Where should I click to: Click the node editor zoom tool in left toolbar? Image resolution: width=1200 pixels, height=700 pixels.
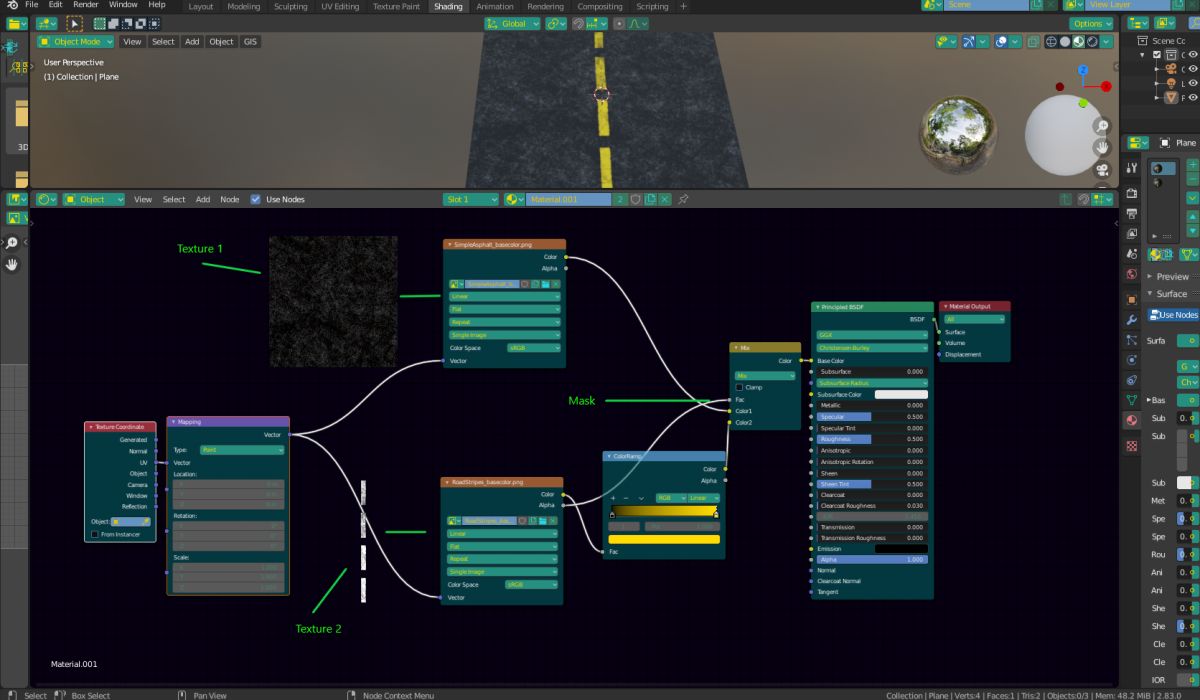(x=12, y=243)
